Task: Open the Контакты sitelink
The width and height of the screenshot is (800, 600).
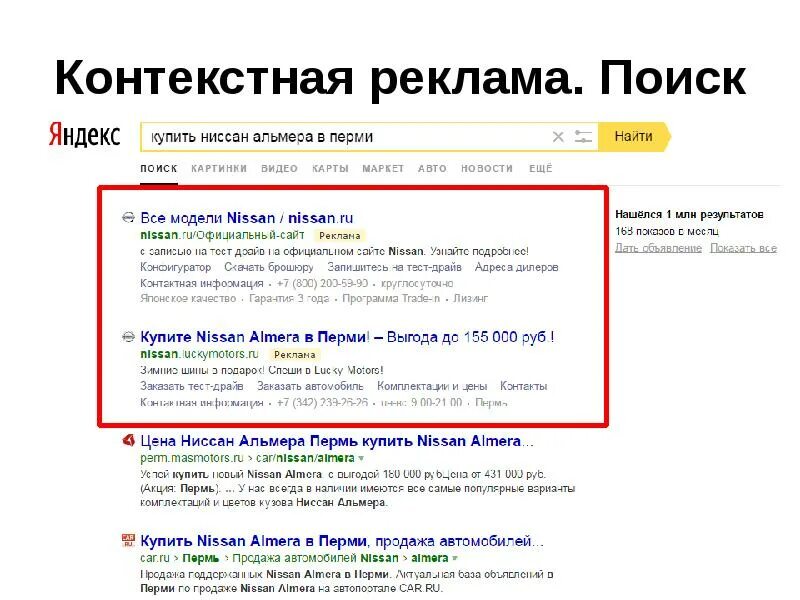Action: pos(523,386)
